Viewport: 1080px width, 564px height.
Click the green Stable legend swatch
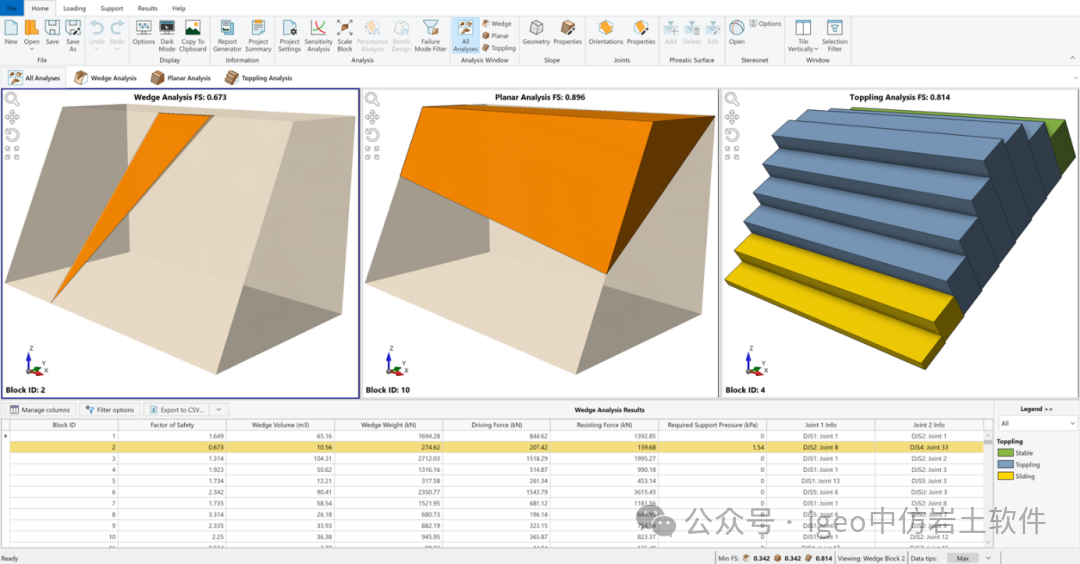1005,453
